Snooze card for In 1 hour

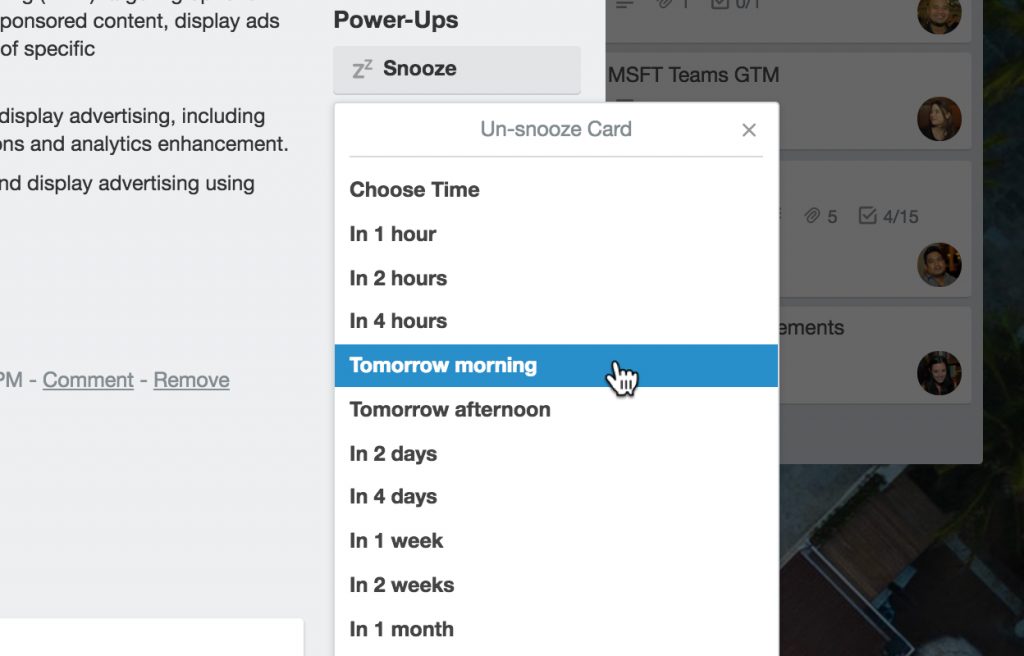coord(393,234)
